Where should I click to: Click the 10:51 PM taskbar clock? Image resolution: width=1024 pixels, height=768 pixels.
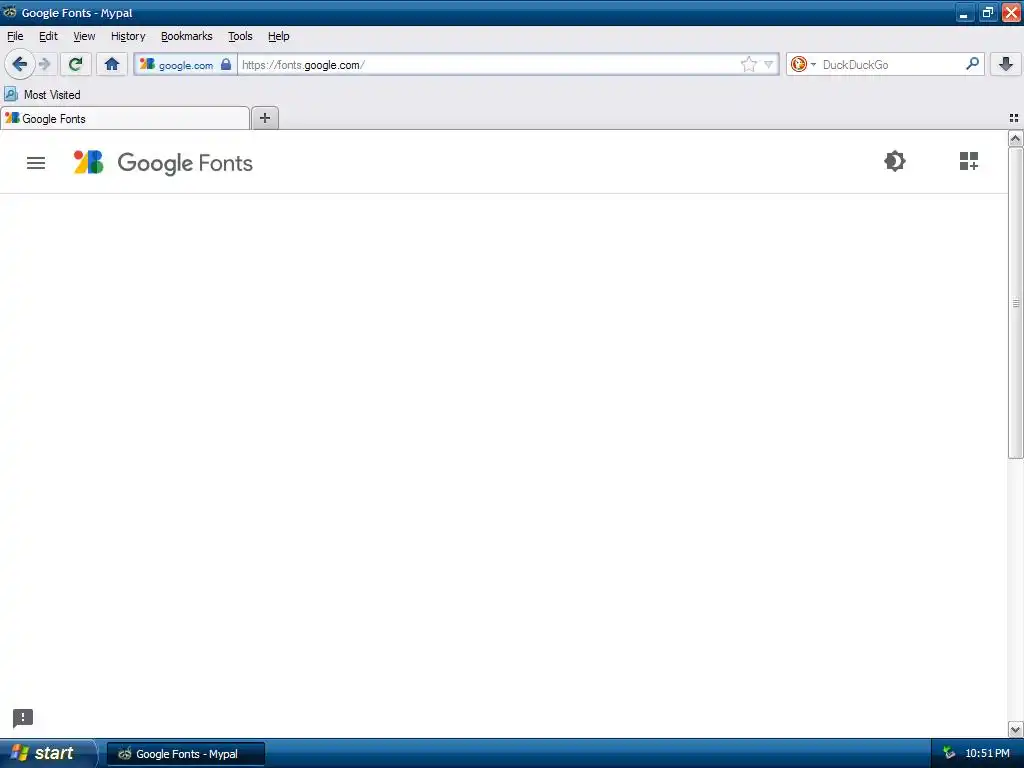(x=987, y=754)
